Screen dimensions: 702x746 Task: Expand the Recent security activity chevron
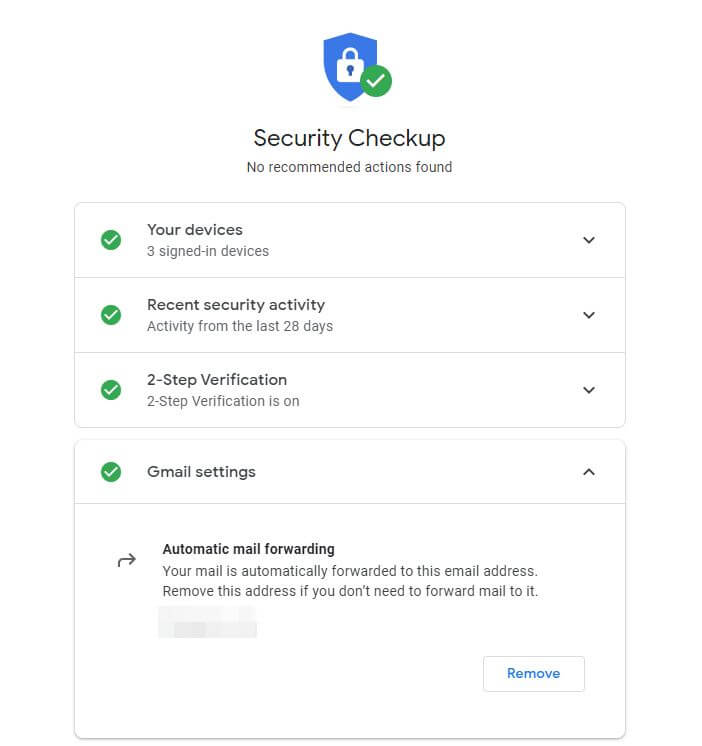point(589,315)
